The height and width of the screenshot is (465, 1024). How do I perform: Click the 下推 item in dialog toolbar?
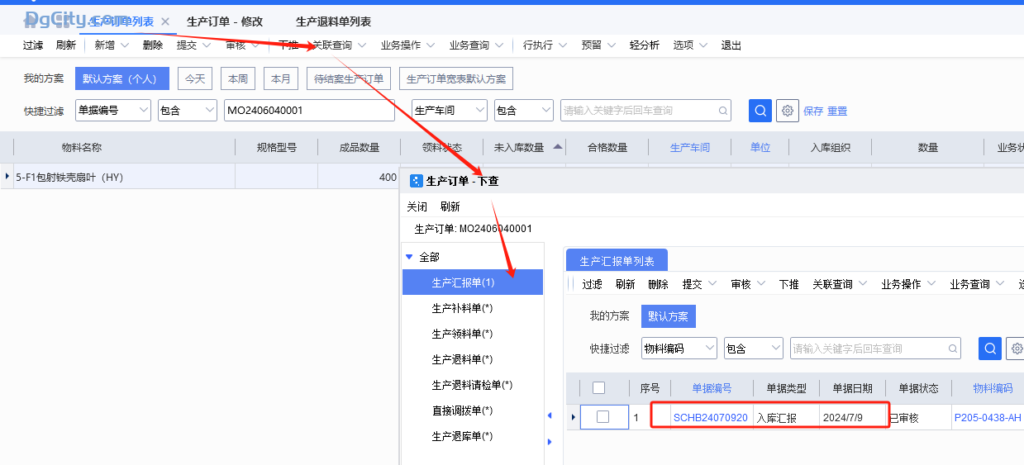[x=789, y=284]
